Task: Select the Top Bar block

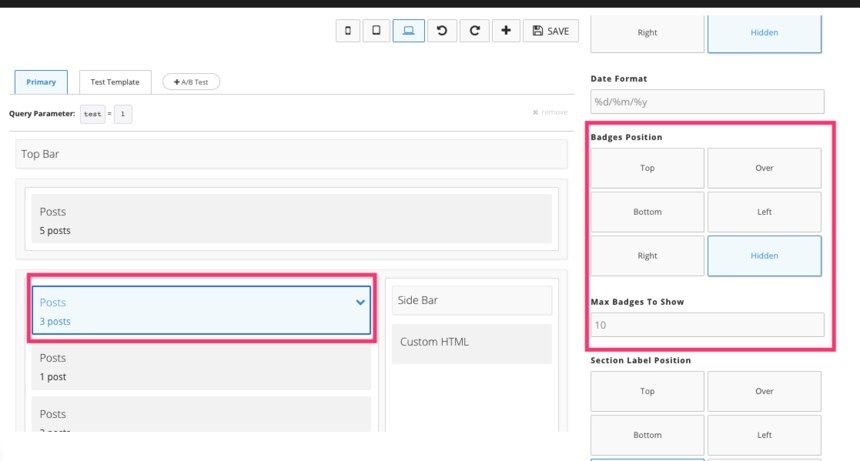Action: (291, 154)
